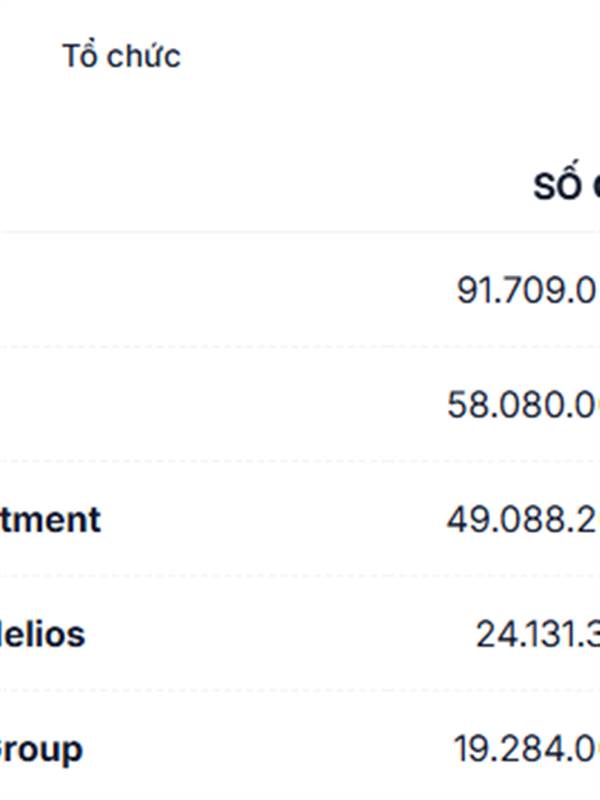This screenshot has width=600, height=800.
Task: Select the 49.088.2 share value
Action: 523,519
